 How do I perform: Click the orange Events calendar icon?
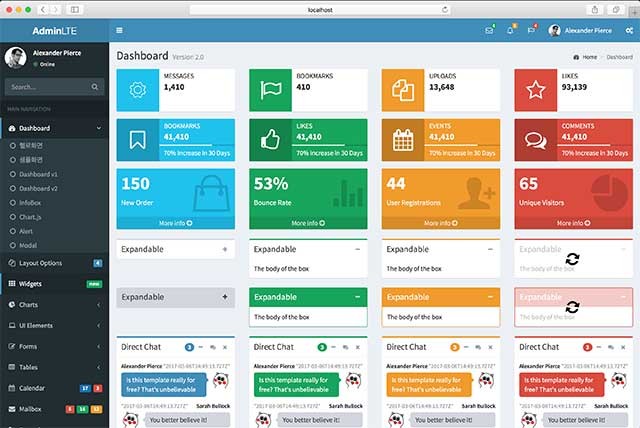[x=403, y=140]
